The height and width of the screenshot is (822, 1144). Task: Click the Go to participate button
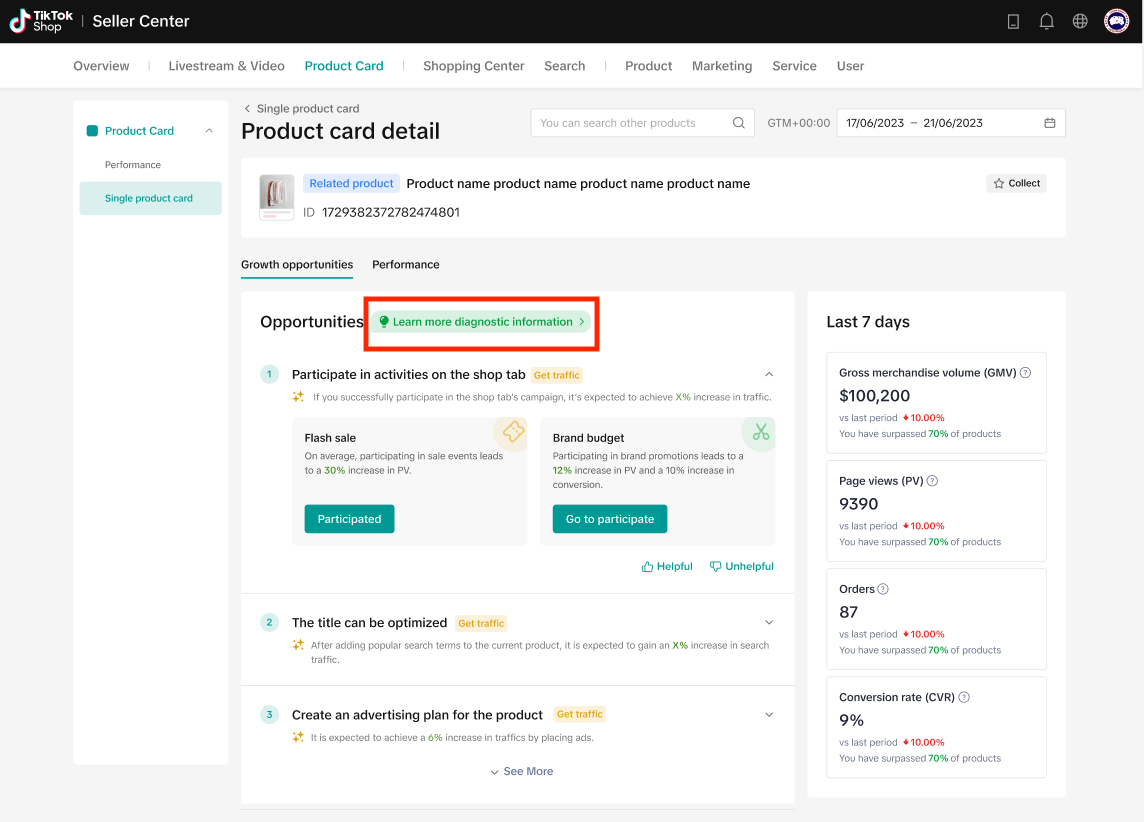[x=610, y=519]
